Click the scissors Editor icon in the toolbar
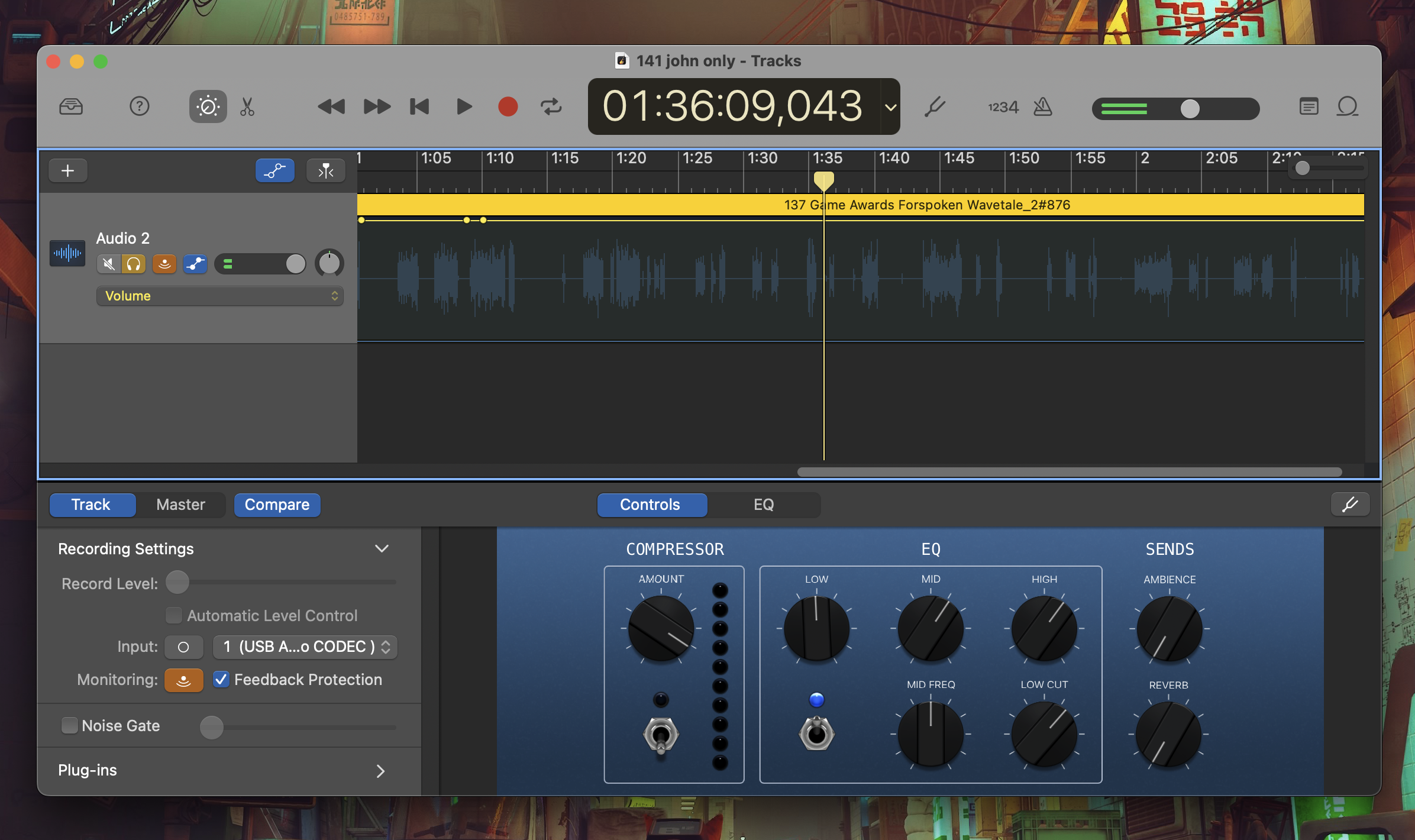Viewport: 1415px width, 840px height. click(x=247, y=106)
